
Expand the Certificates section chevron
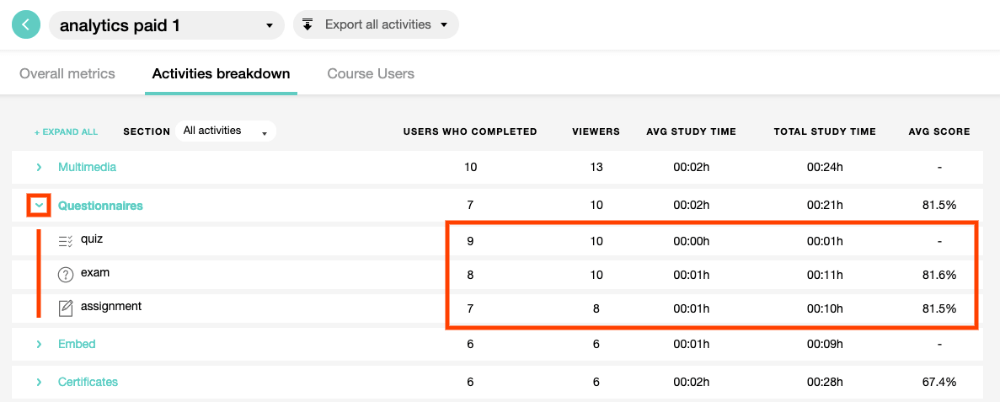pos(39,382)
